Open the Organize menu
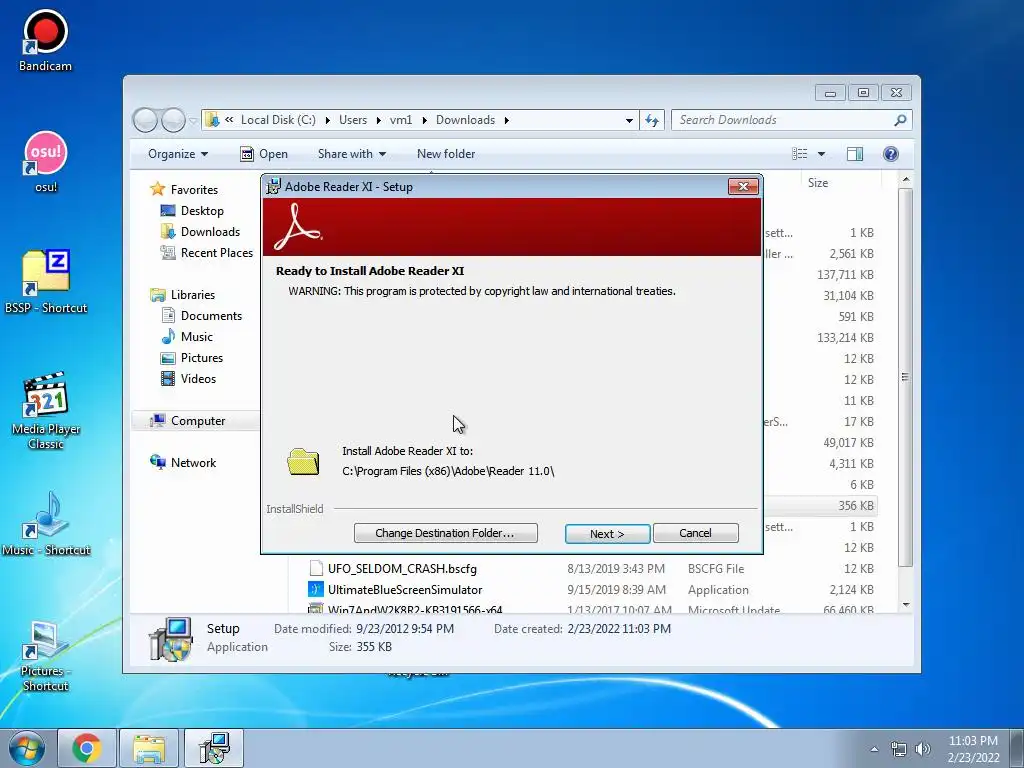Screen dimensions: 1024x768 point(178,154)
